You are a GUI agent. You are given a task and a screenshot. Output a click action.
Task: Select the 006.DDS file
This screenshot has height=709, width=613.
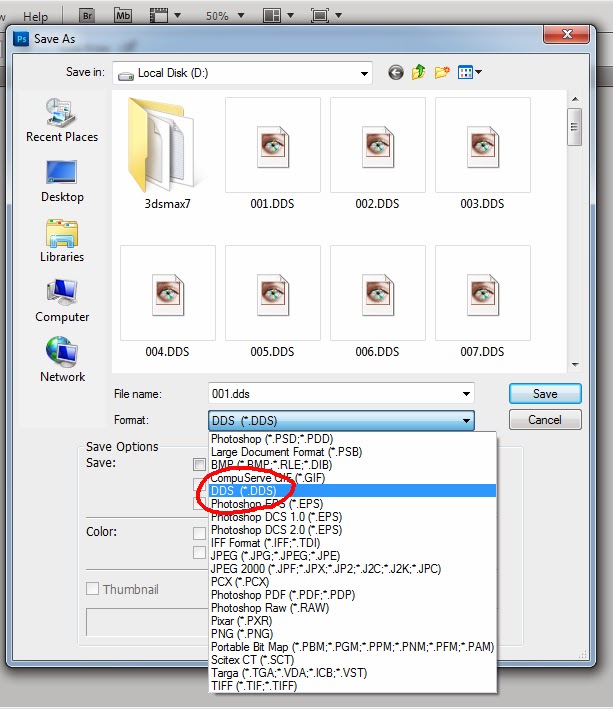pos(377,302)
